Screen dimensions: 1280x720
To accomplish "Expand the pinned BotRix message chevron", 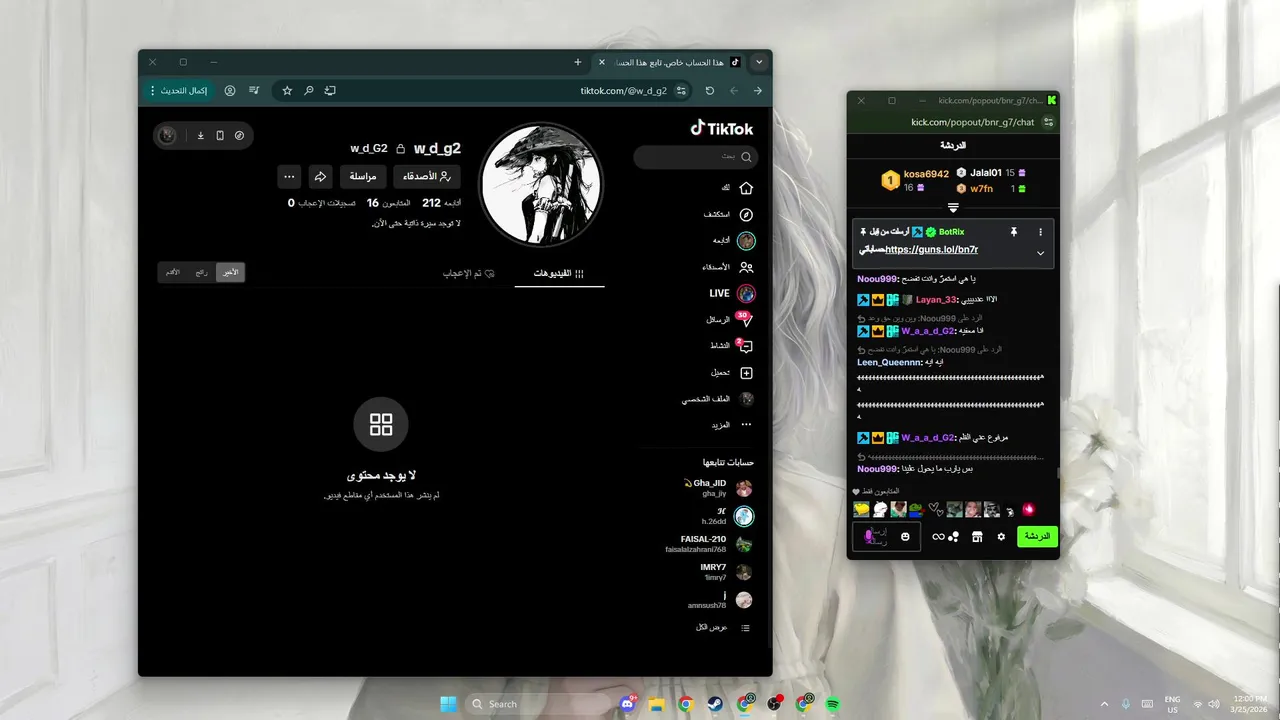I will (1040, 253).
